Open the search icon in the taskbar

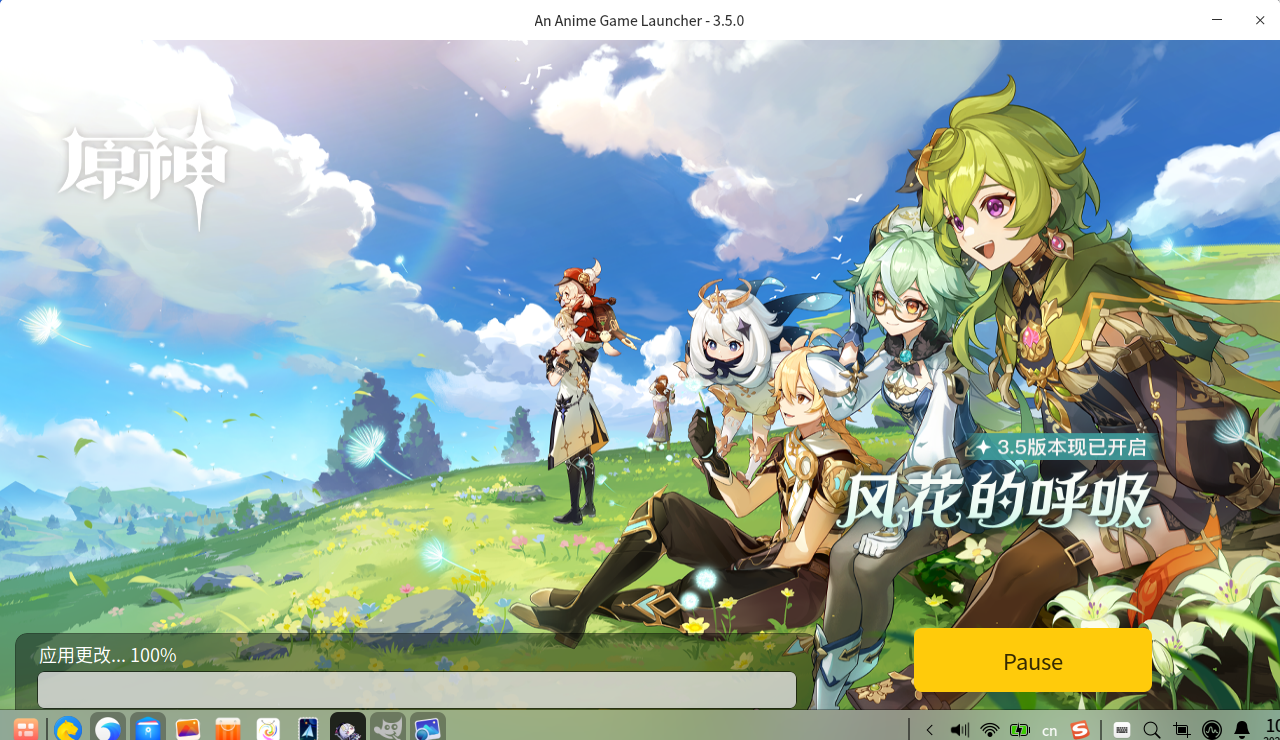[1152, 730]
